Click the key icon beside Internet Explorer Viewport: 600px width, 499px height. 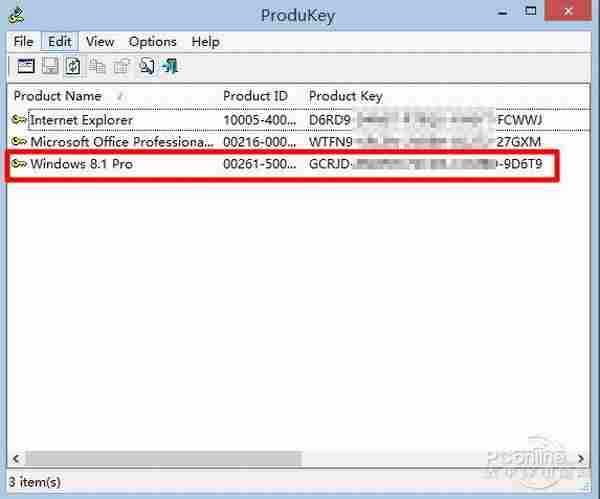click(x=19, y=120)
